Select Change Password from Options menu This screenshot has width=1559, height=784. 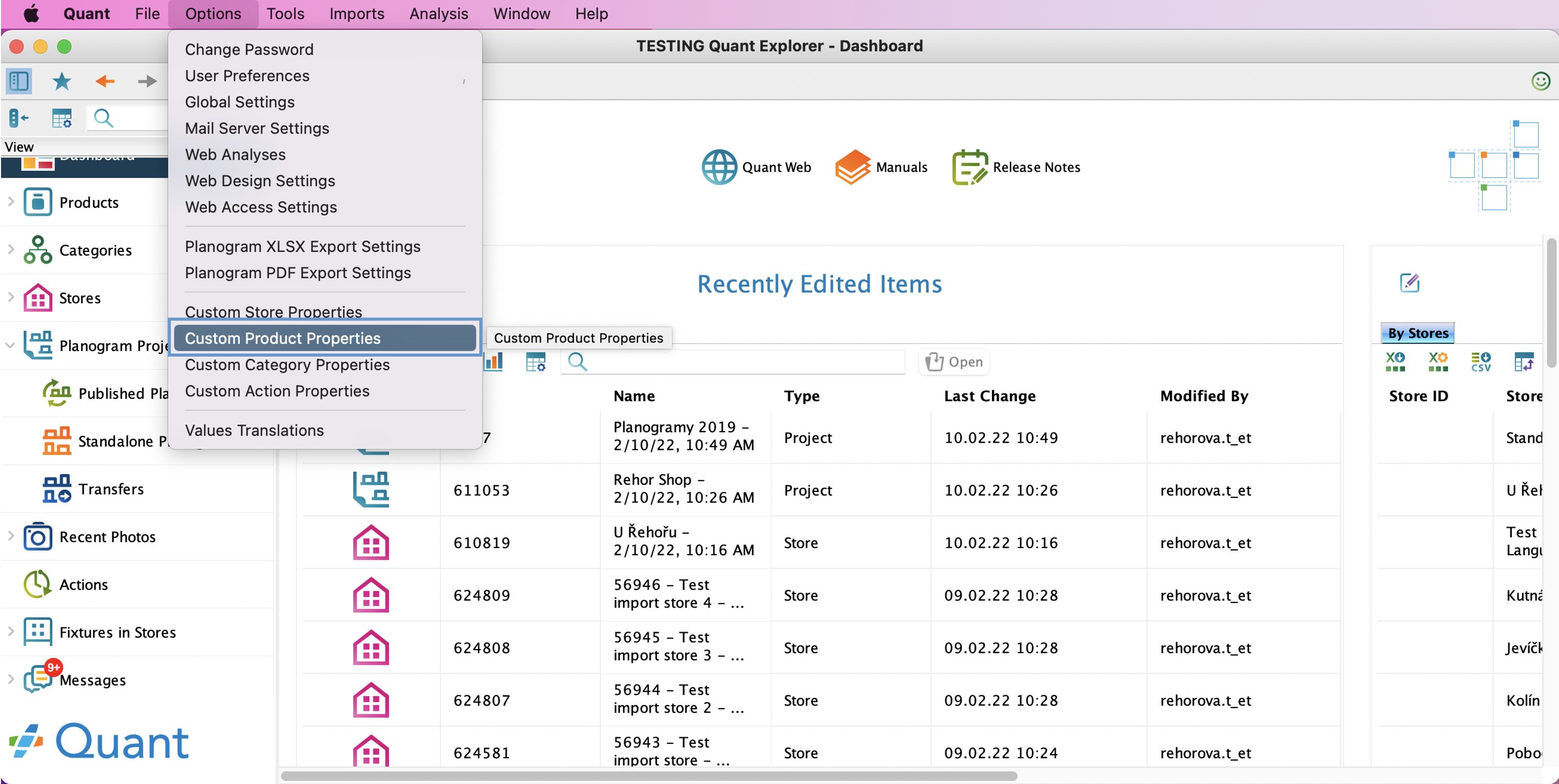pyautogui.click(x=325, y=49)
